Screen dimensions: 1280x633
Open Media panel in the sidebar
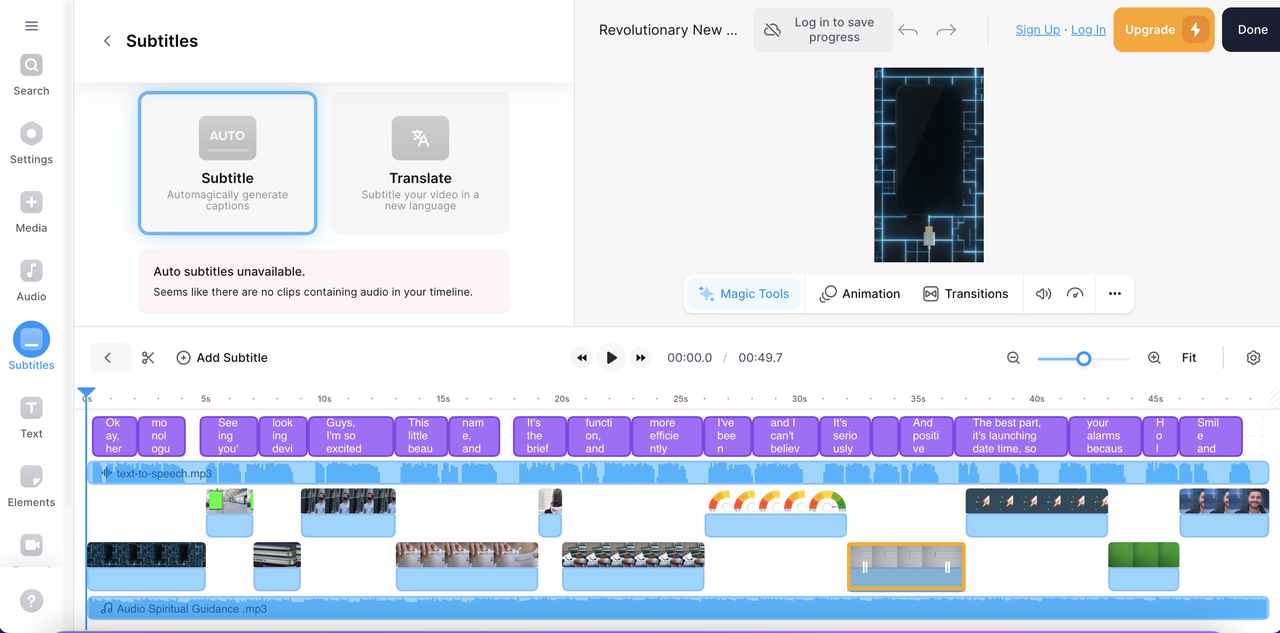[31, 213]
